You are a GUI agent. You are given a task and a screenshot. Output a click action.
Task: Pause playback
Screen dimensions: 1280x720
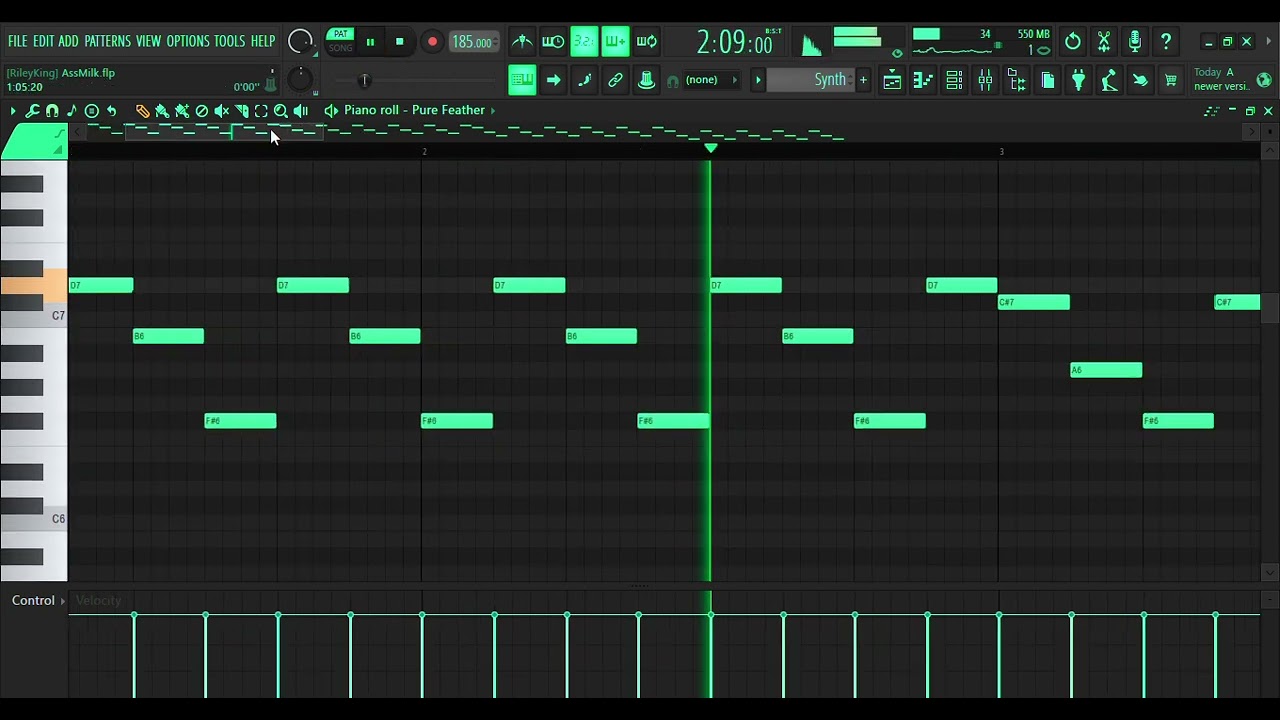(x=370, y=42)
